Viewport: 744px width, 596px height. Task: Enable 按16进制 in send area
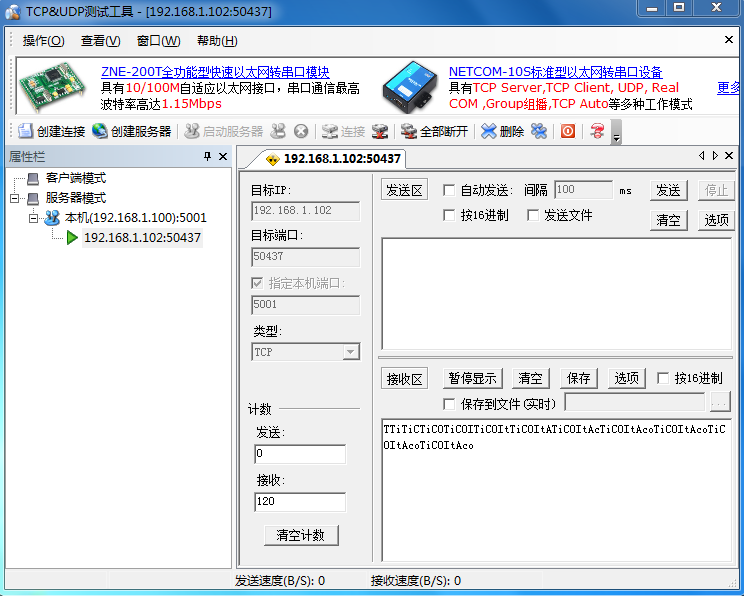[448, 215]
